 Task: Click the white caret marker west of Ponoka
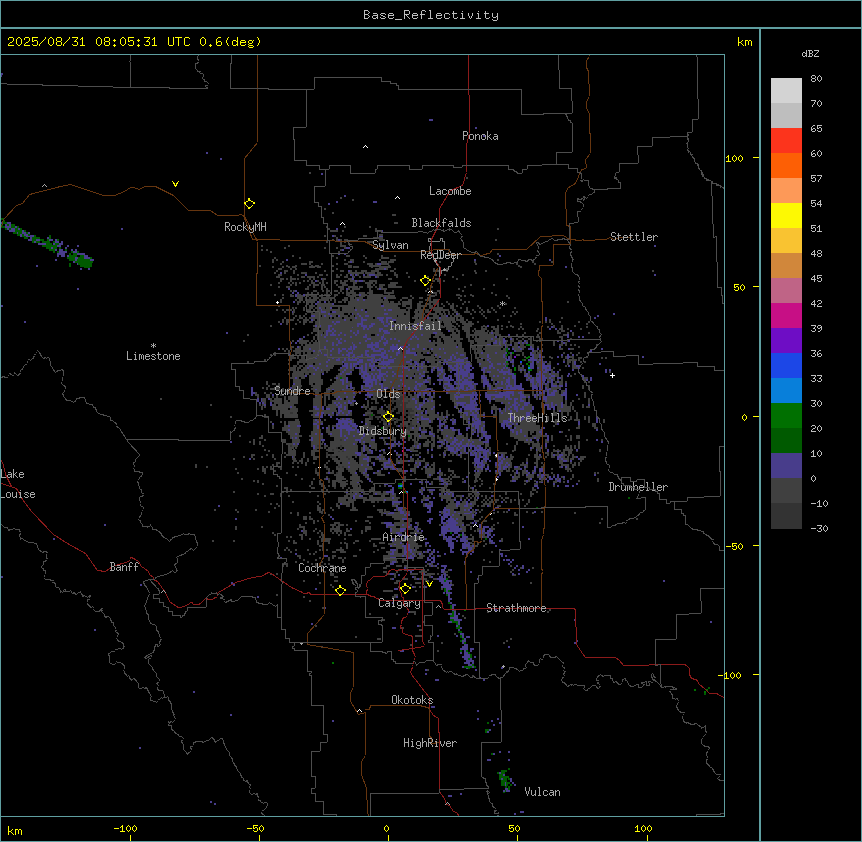[x=365, y=147]
